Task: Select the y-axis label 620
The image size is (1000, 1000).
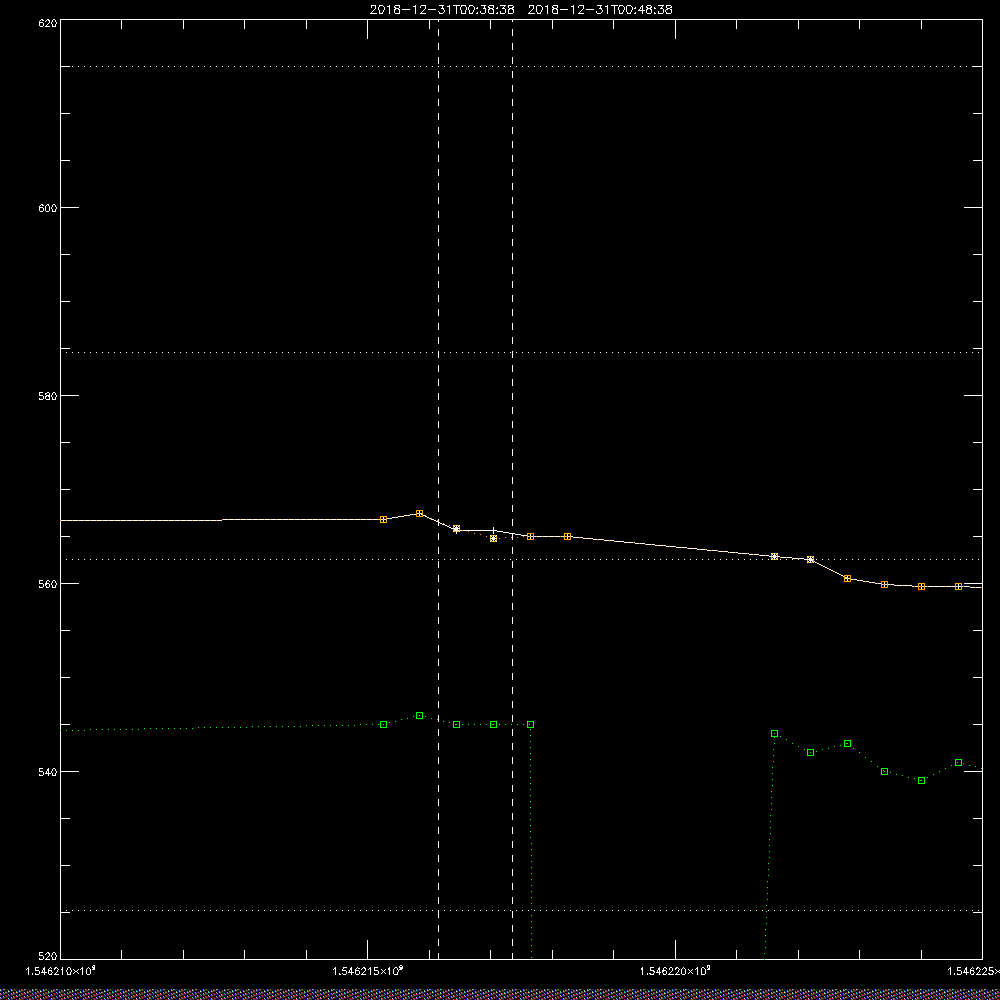Action: tap(48, 22)
